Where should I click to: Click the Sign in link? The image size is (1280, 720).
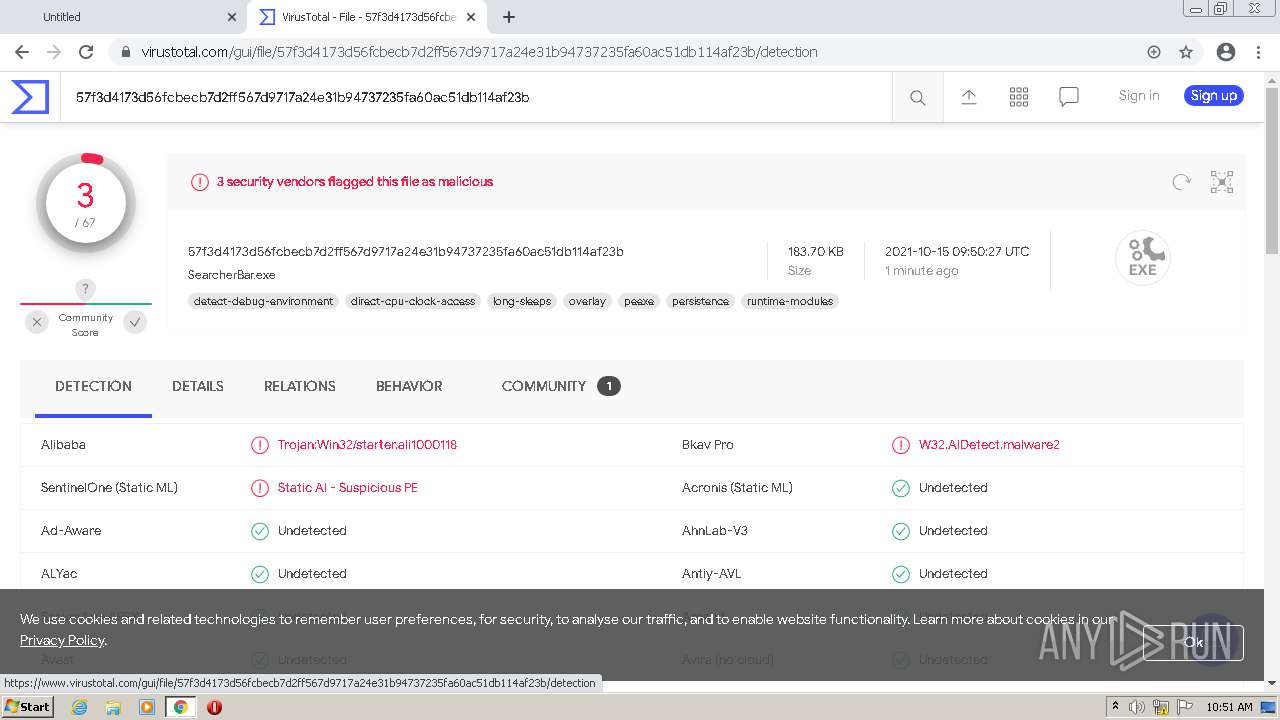coord(1139,96)
